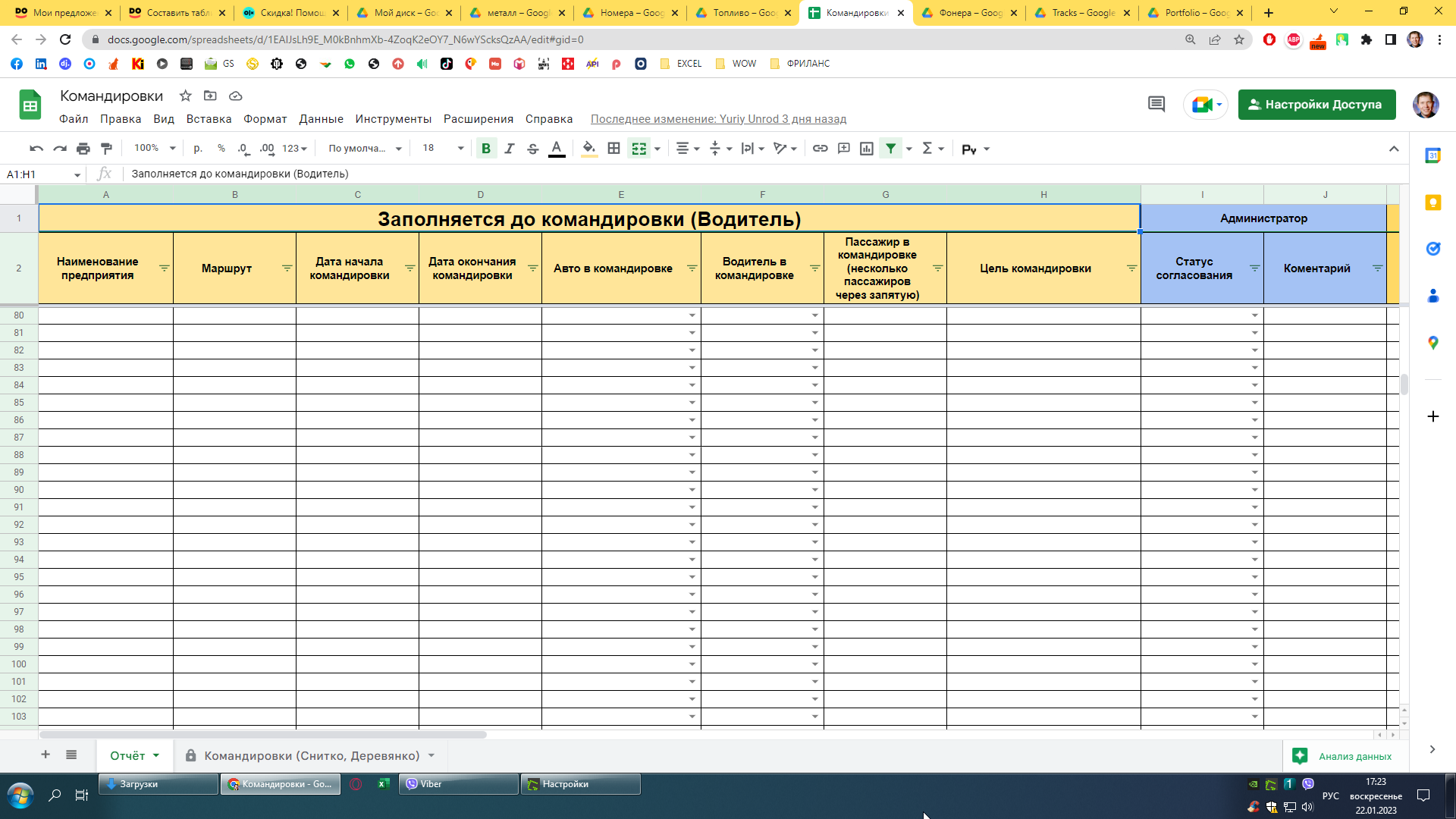Viewport: 1456px width, 819px height.
Task: Open number format 123 dropdown
Action: pyautogui.click(x=294, y=149)
